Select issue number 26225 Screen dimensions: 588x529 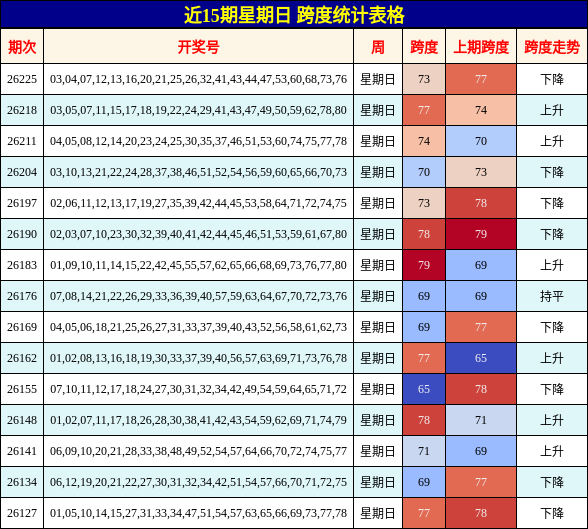pos(22,79)
